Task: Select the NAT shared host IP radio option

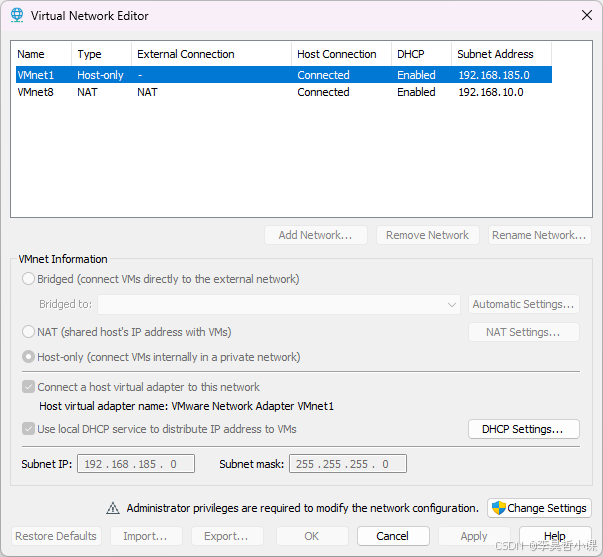Action: coord(28,332)
